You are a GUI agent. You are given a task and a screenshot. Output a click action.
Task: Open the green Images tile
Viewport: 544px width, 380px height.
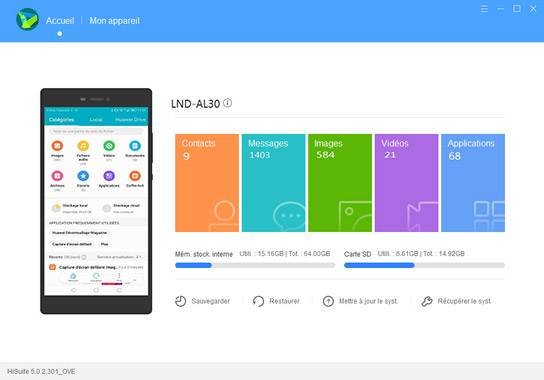[340, 183]
